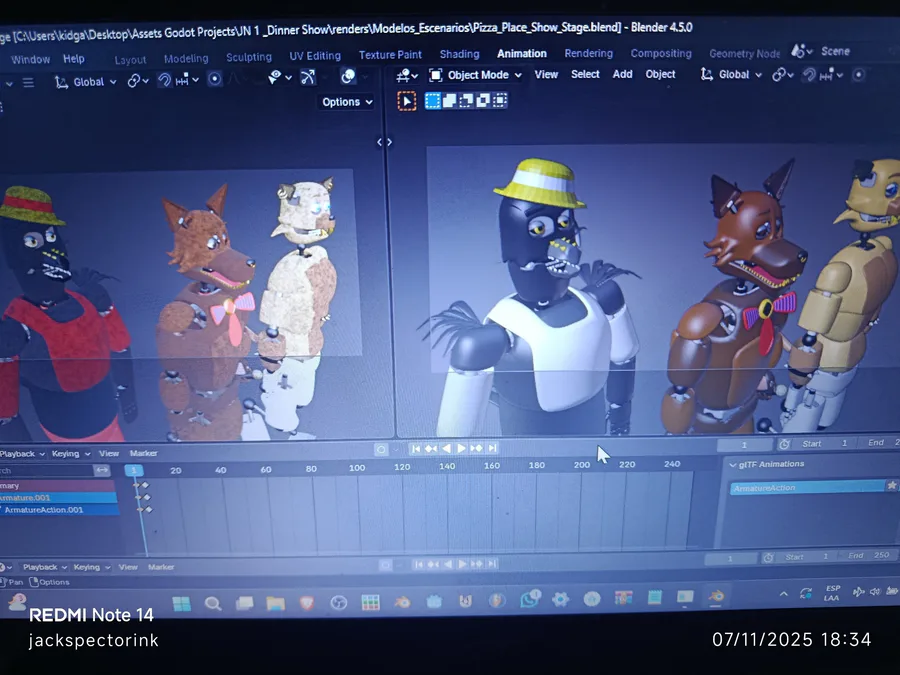This screenshot has height=675, width=900.
Task: Open pivot point dropdown in left viewport
Action: [x=138, y=81]
